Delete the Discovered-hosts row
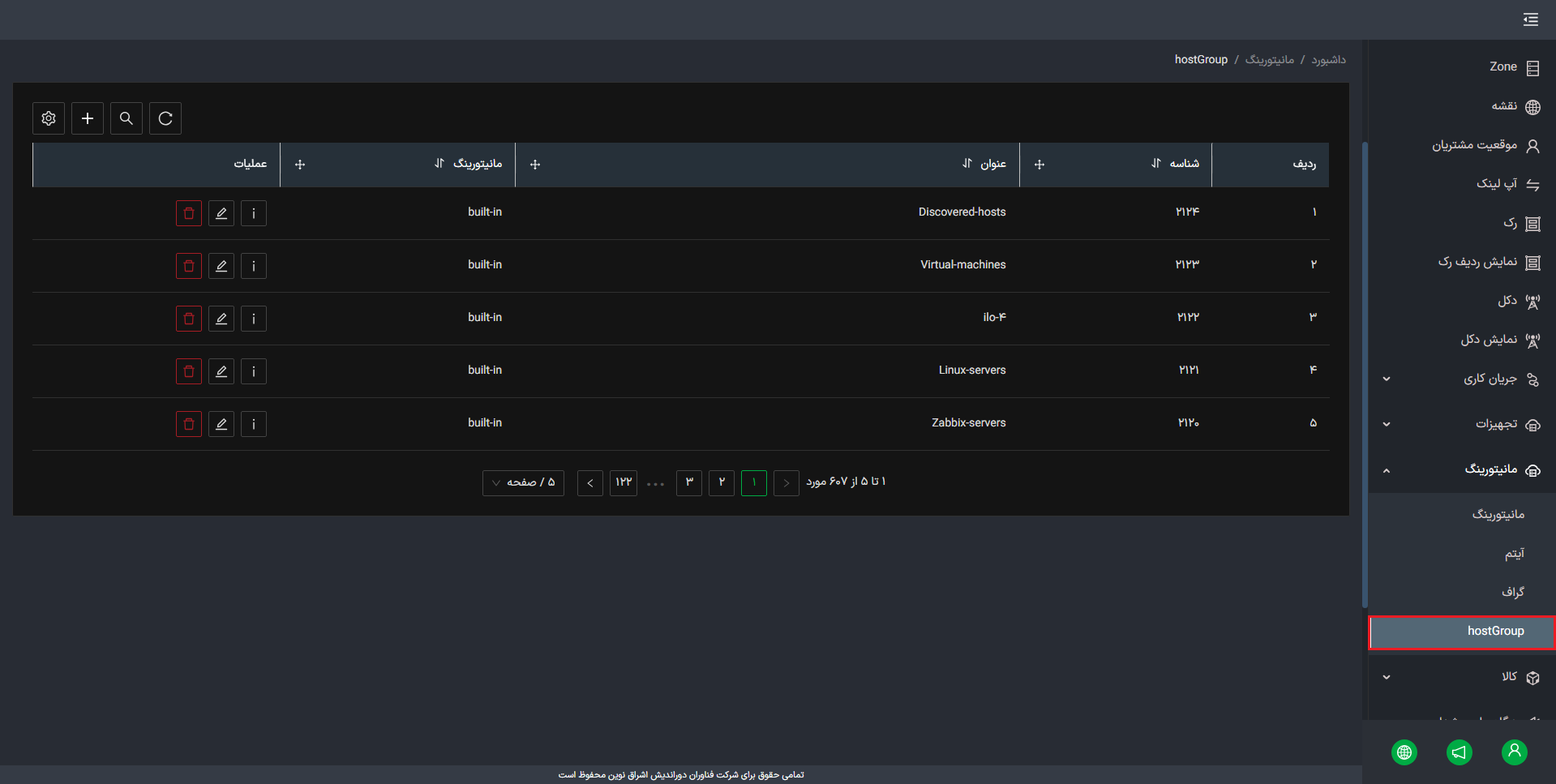 pyautogui.click(x=189, y=213)
